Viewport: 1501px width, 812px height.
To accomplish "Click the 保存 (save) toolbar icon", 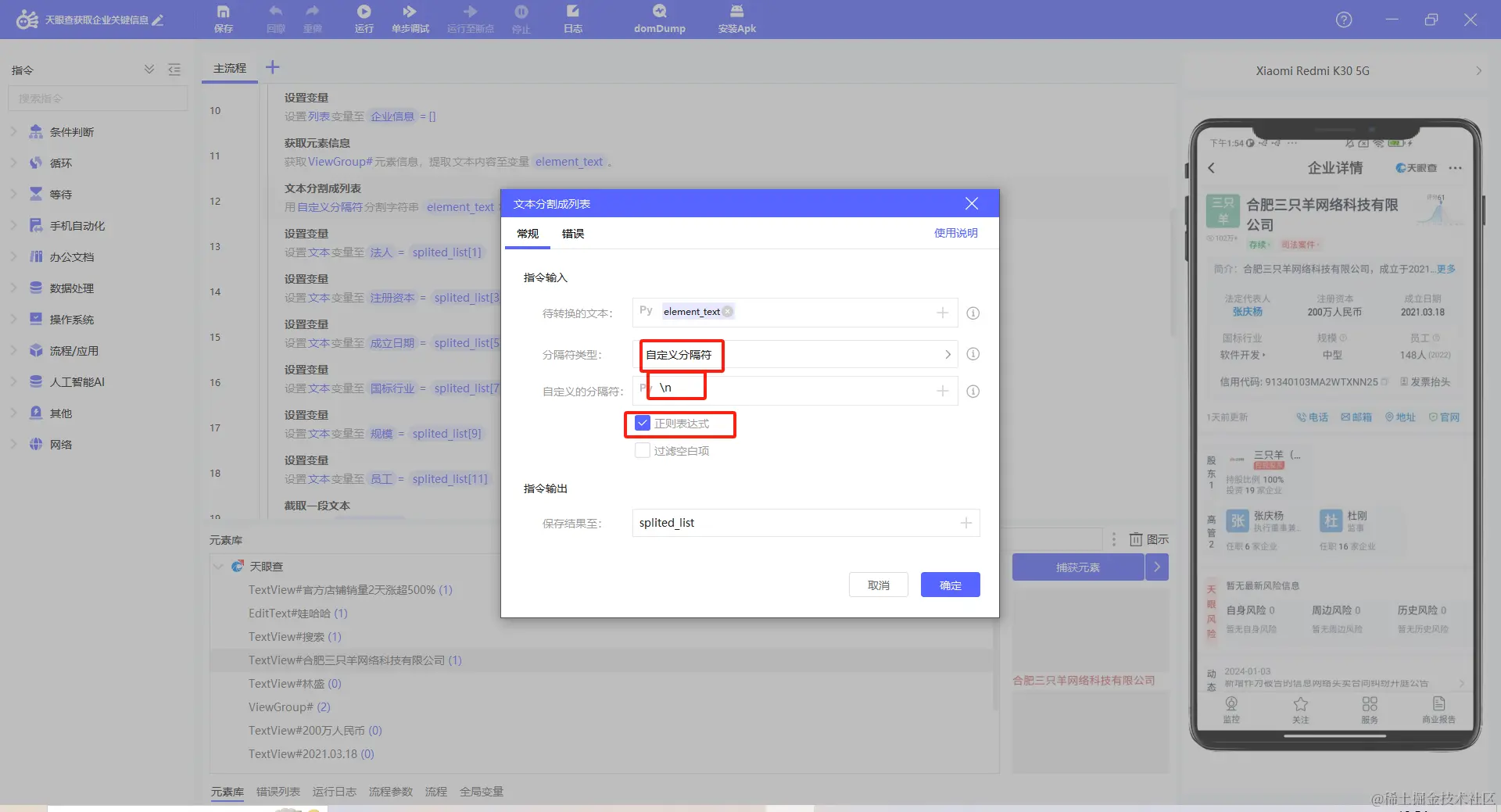I will pos(224,19).
